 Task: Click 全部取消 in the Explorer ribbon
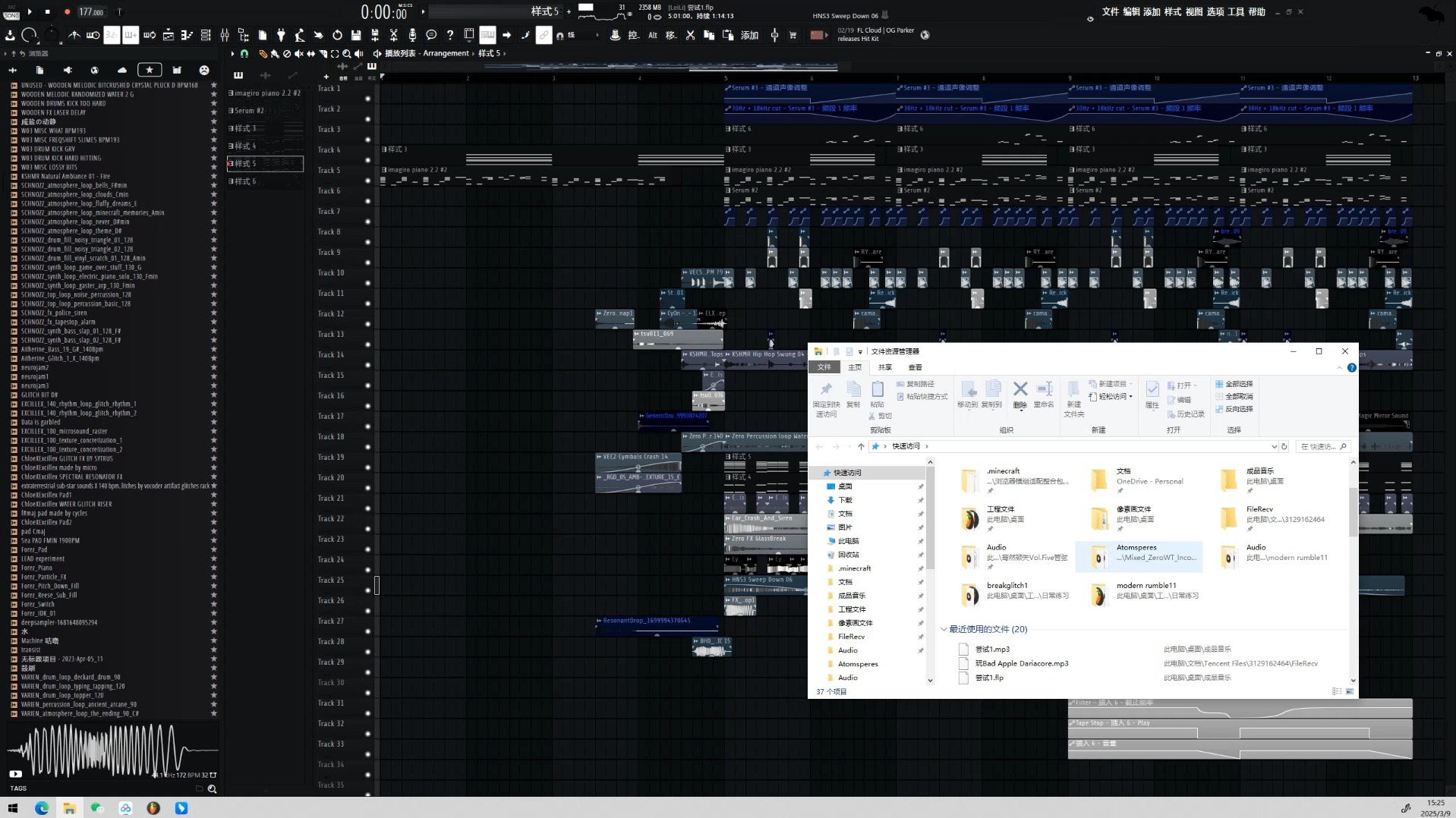coord(1234,397)
